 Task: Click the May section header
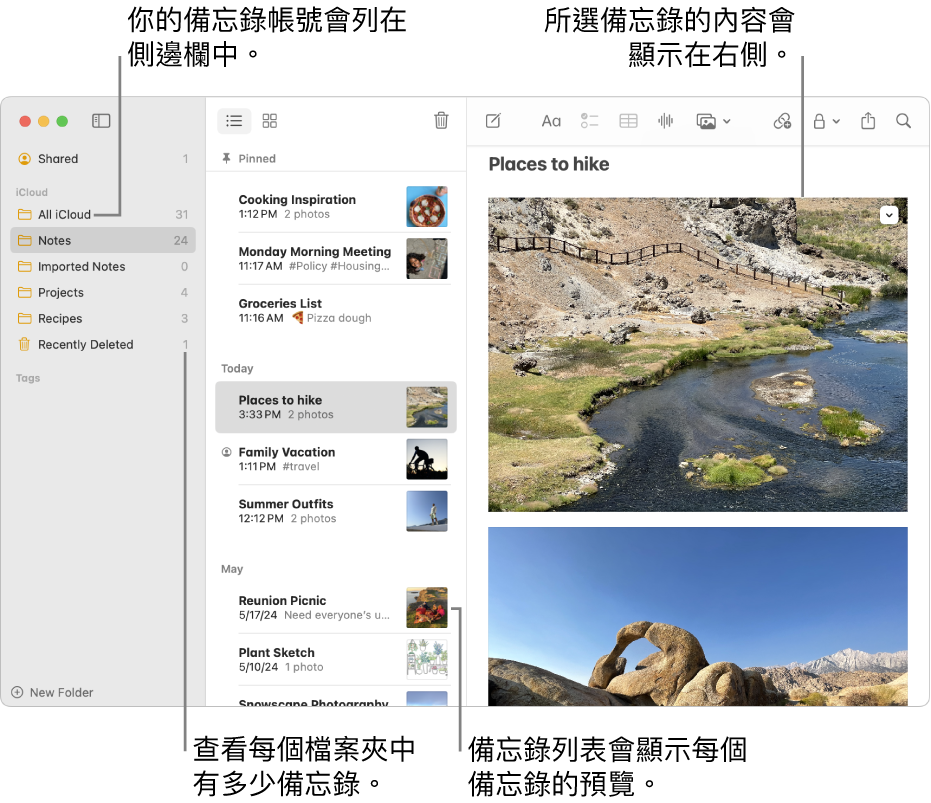click(232, 569)
